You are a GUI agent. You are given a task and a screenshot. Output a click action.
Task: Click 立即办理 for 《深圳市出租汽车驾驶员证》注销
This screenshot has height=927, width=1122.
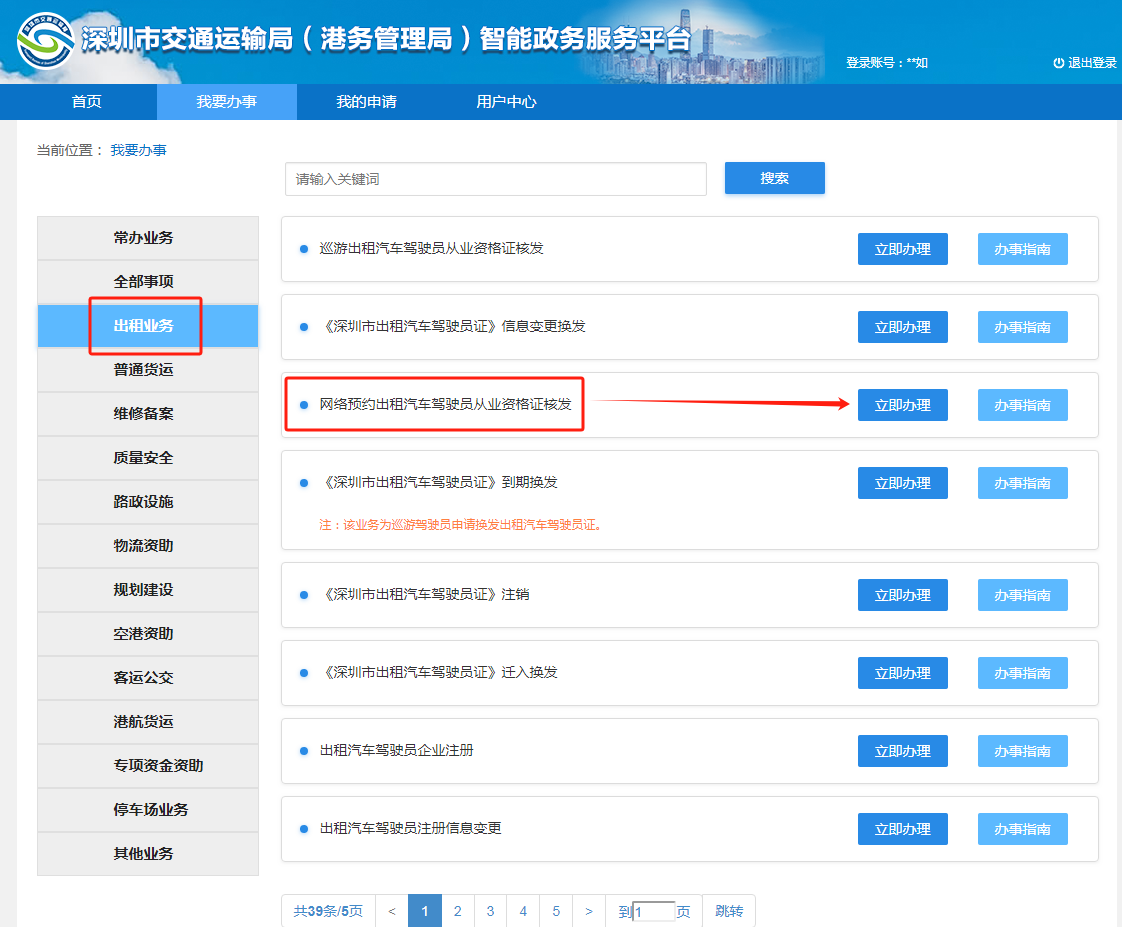click(901, 594)
